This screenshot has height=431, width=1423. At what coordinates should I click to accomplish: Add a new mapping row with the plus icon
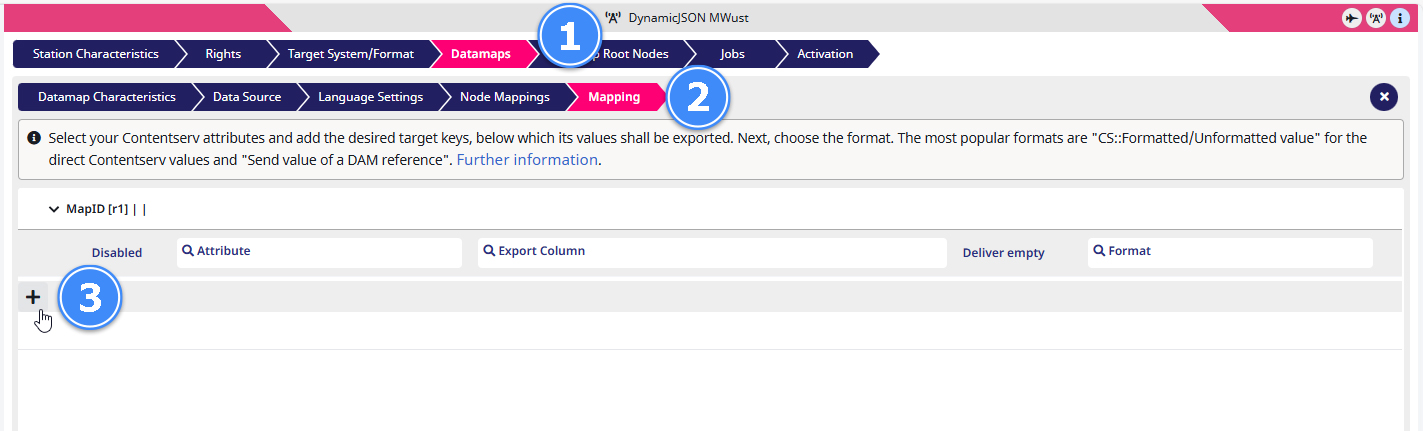(33, 297)
